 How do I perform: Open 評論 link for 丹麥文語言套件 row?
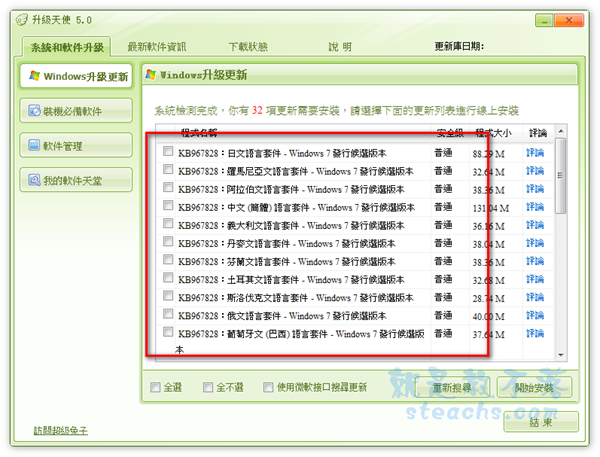[x=535, y=243]
